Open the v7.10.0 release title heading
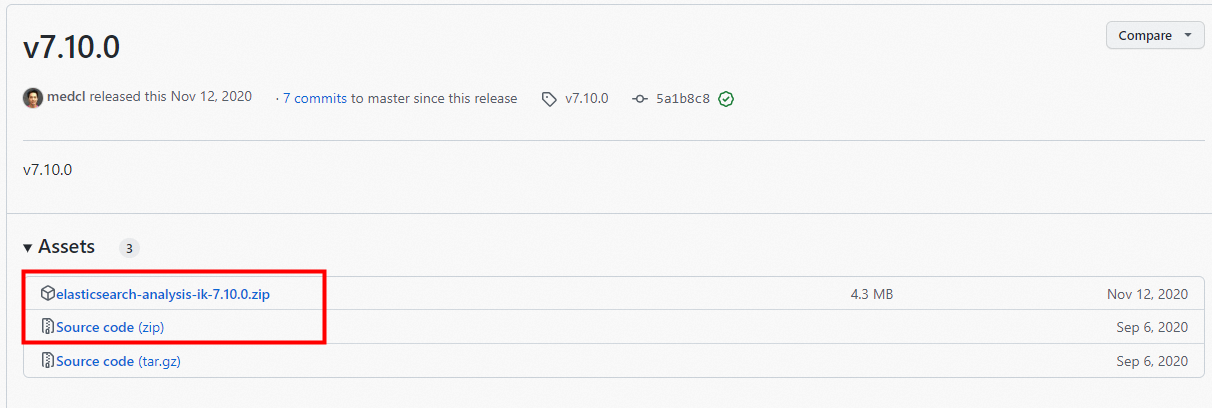The width and height of the screenshot is (1212, 408). point(71,46)
